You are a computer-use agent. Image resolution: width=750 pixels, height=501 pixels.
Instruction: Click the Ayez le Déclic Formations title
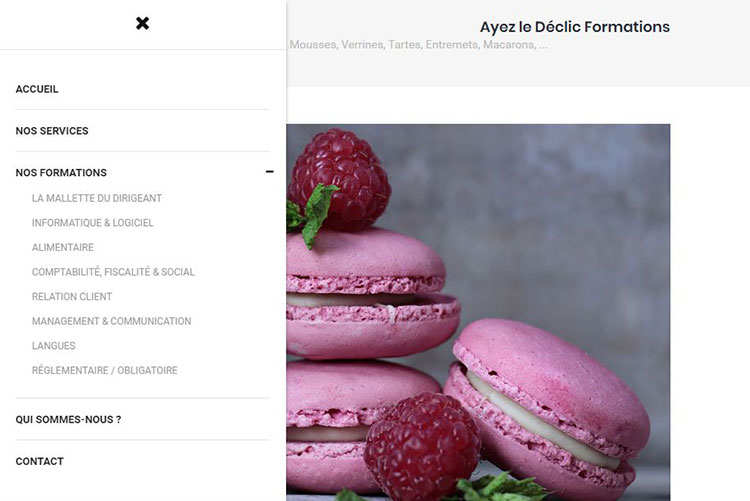click(x=574, y=27)
